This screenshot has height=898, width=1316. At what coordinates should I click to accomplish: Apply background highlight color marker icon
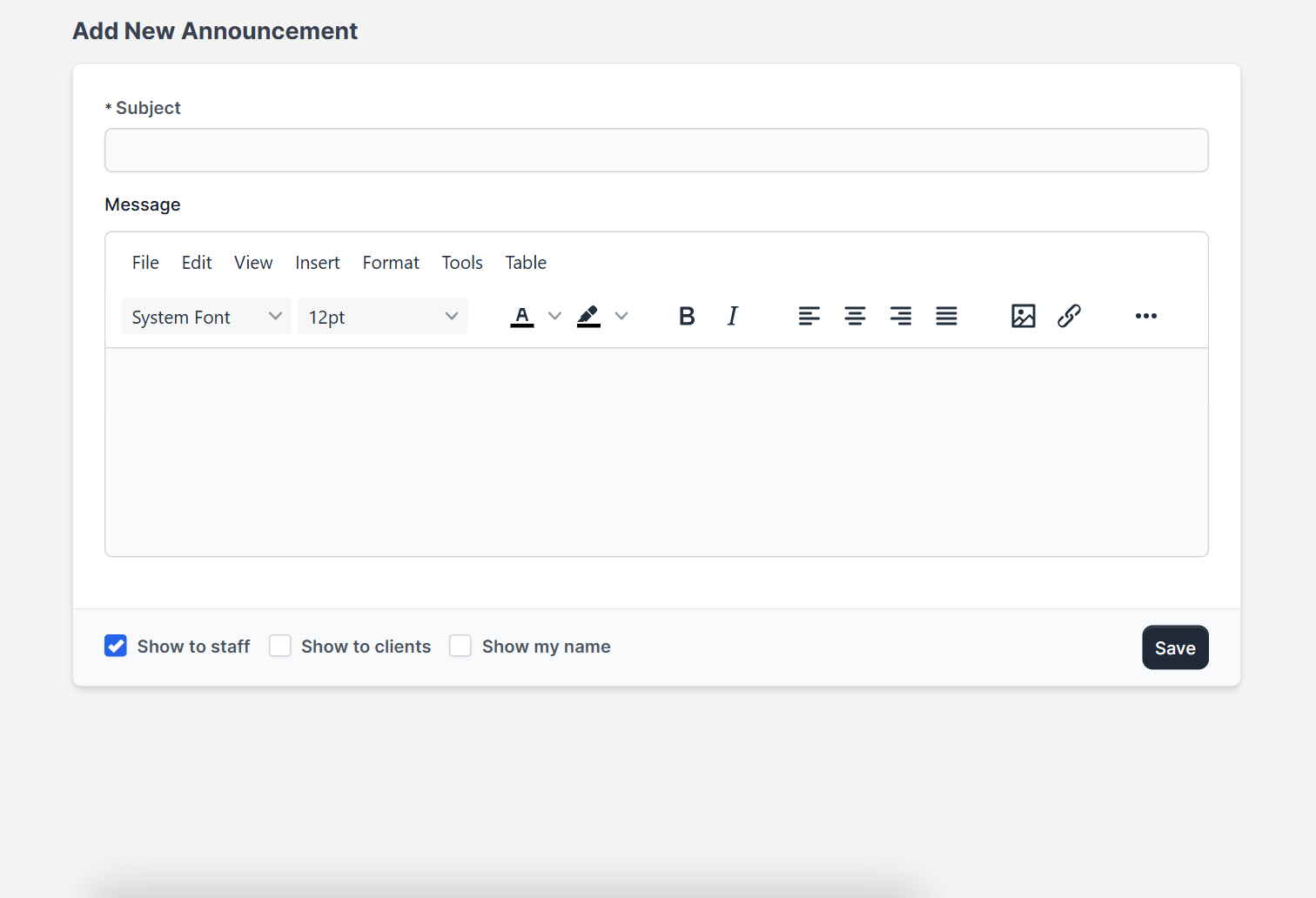[x=588, y=316]
